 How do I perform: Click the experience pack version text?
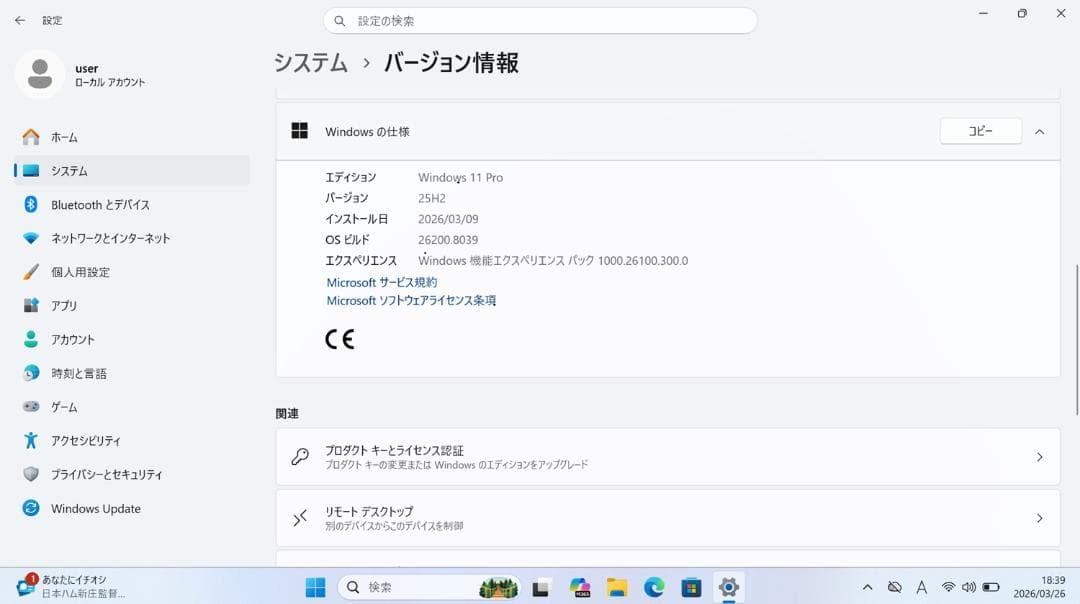(x=553, y=260)
